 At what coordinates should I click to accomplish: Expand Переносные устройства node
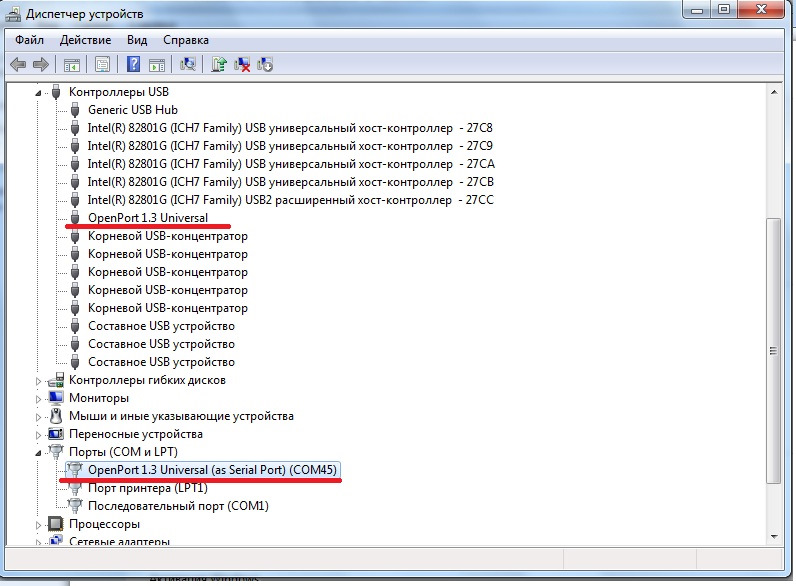click(x=38, y=435)
